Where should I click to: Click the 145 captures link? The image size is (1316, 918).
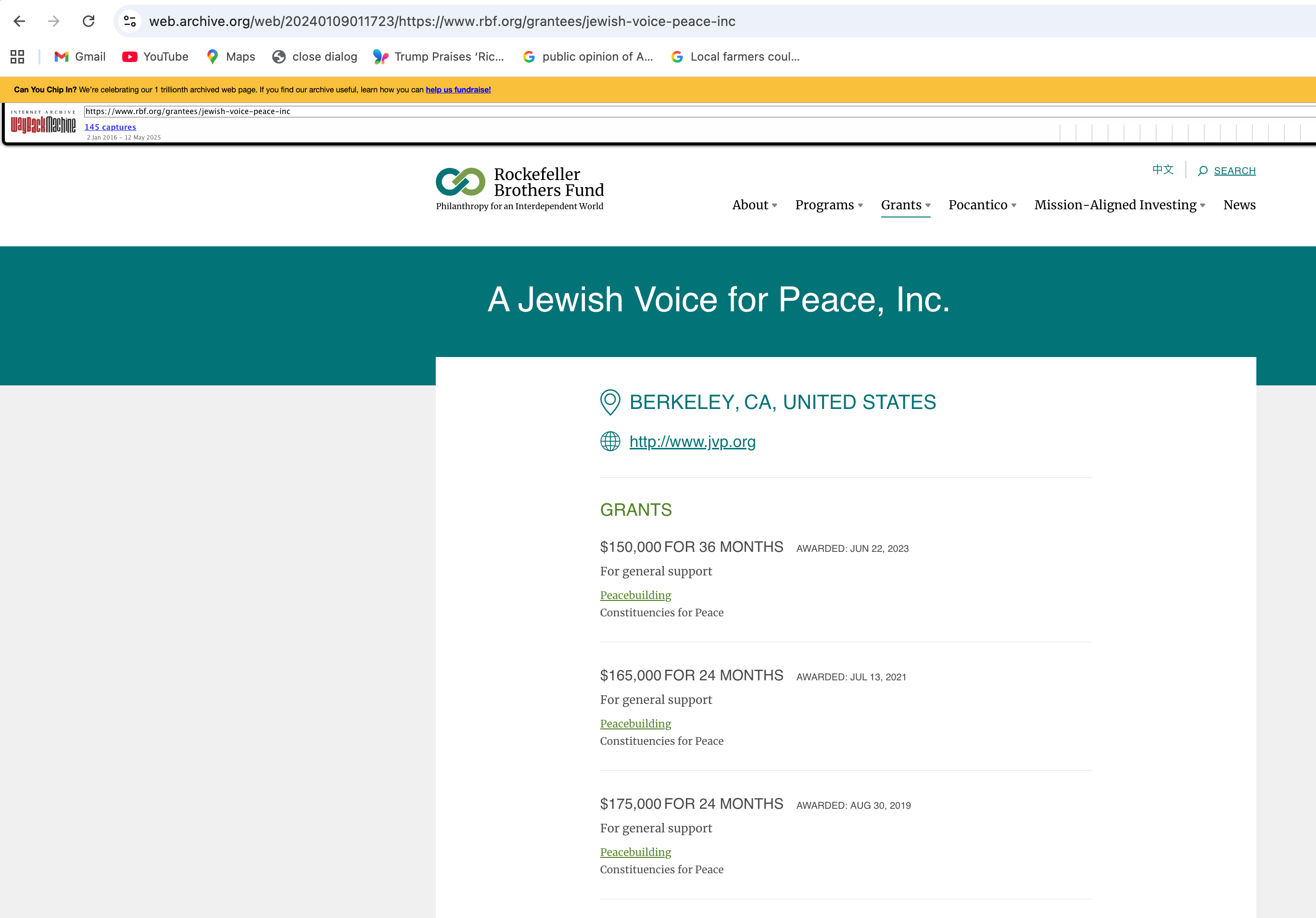coord(110,127)
